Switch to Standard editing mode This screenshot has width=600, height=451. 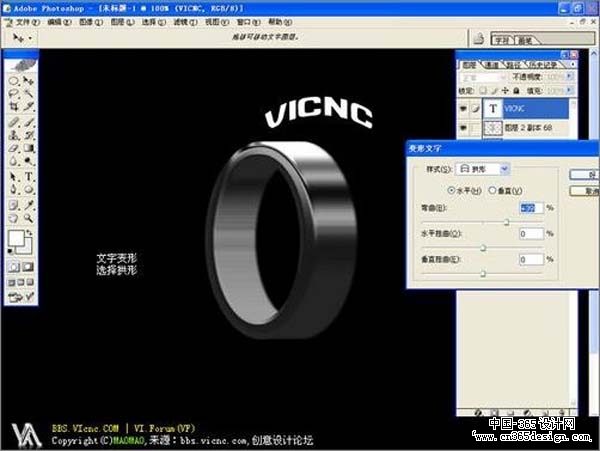[14, 267]
